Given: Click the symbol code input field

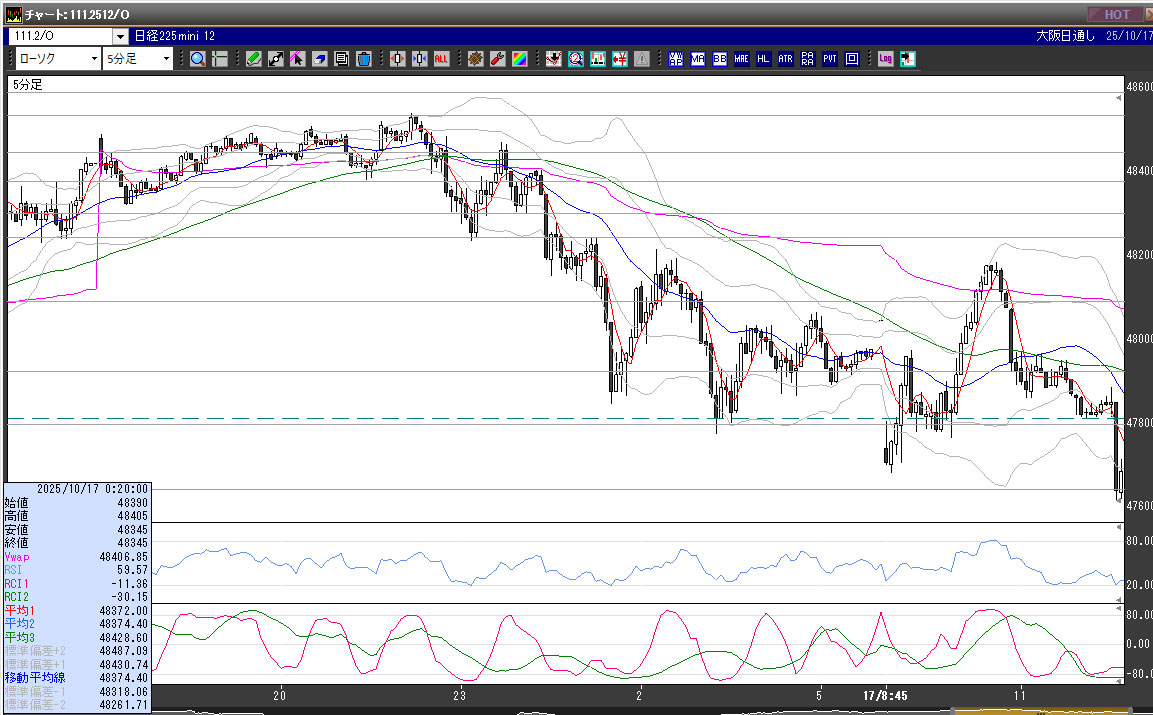Looking at the screenshot, I should (x=60, y=36).
